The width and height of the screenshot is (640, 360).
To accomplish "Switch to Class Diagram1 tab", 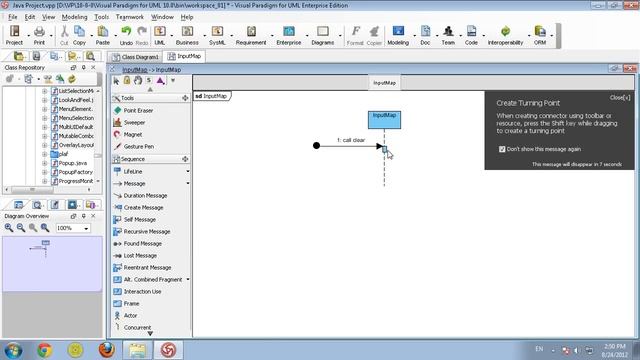I will [x=135, y=57].
